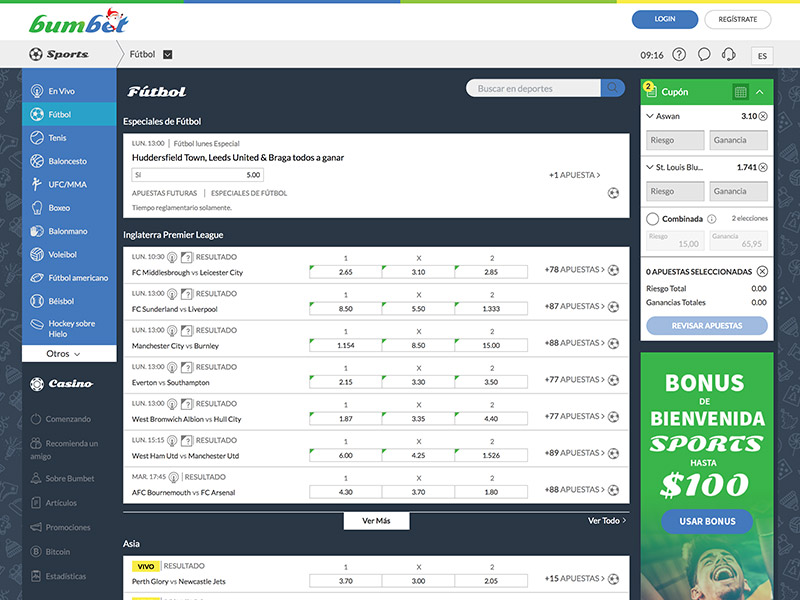
Task: Click Ganancia field under St. Louis Blu...
Action: tap(738, 191)
